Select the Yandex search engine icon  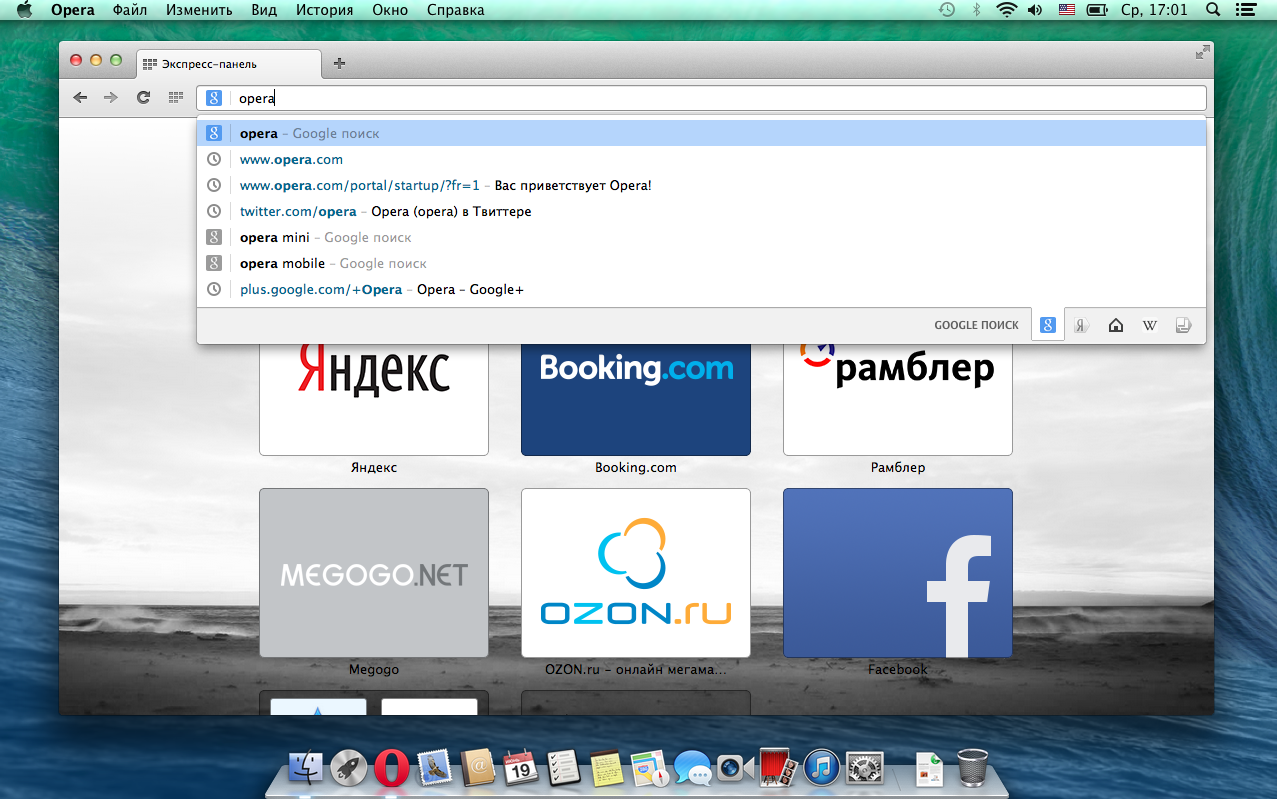click(1081, 325)
